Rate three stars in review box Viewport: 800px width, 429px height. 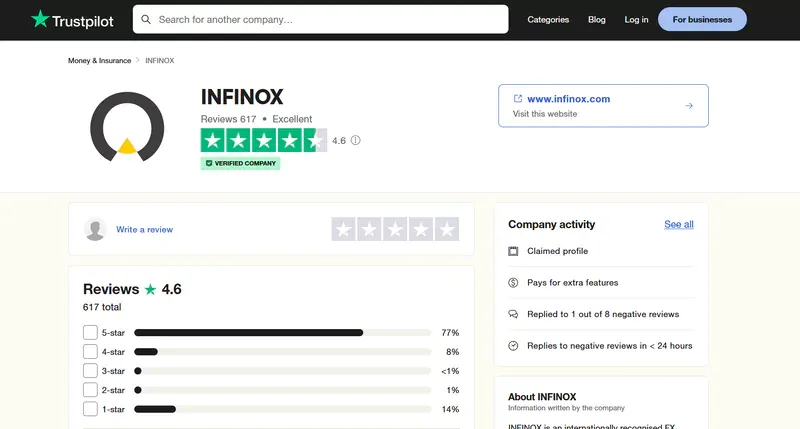395,229
